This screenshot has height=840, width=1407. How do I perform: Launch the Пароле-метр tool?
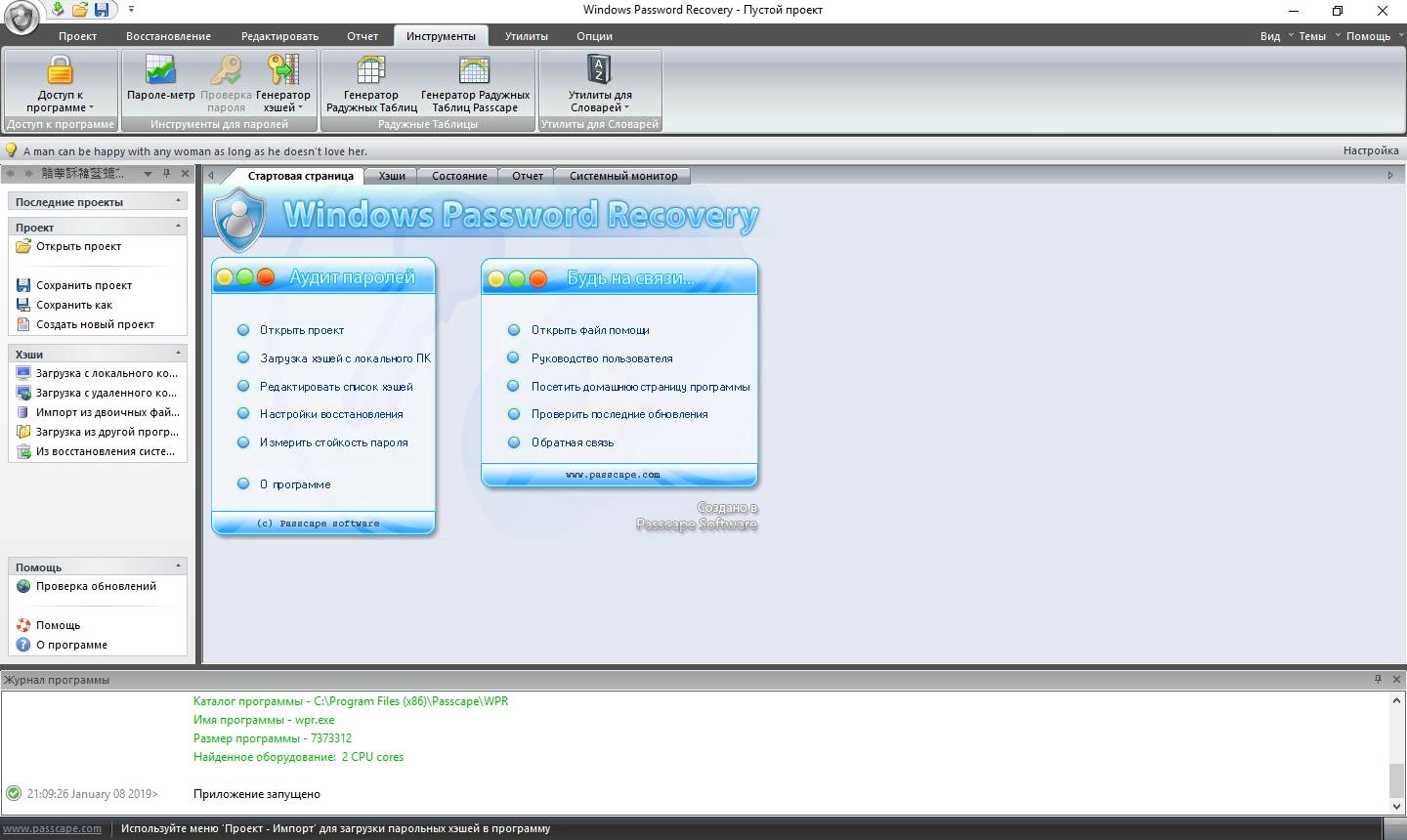[x=161, y=78]
